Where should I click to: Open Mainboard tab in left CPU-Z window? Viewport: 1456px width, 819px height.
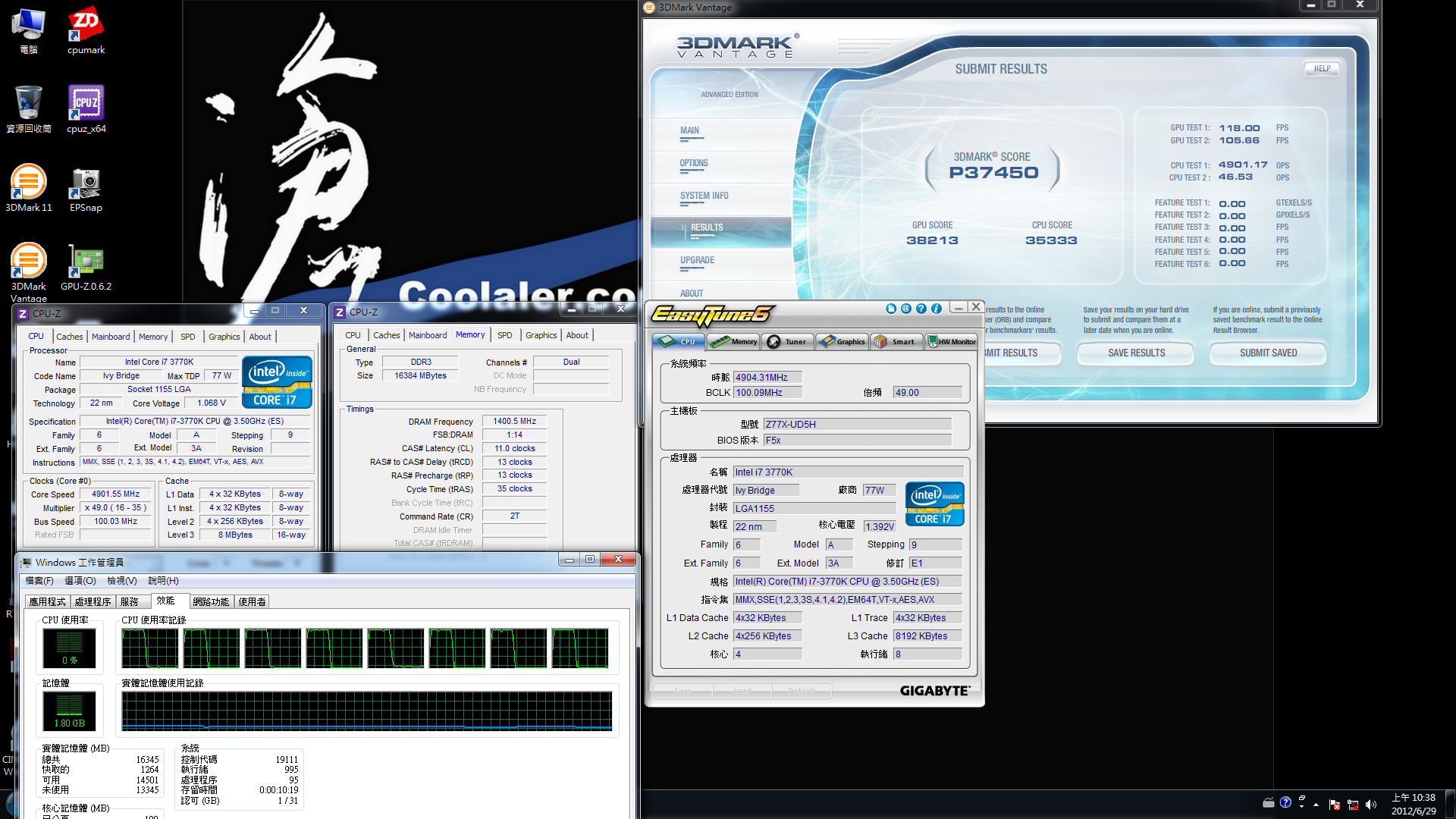point(111,337)
